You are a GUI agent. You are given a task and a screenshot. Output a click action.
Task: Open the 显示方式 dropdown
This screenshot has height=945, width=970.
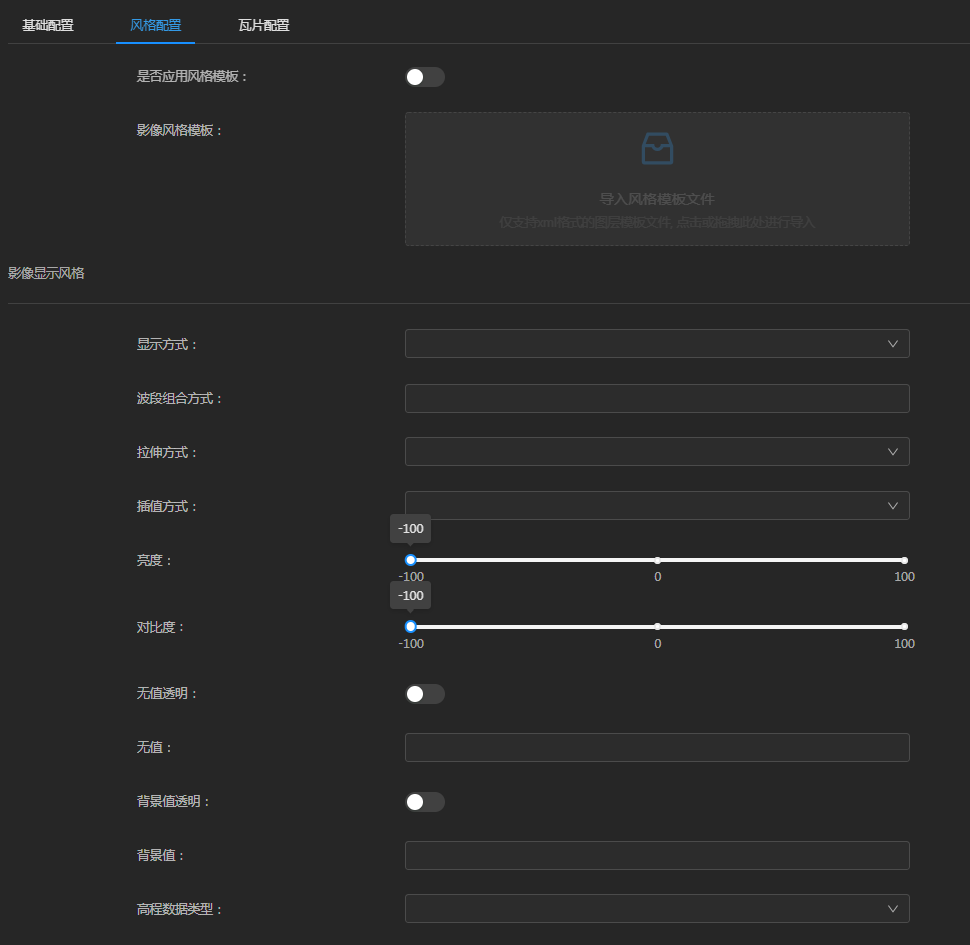657,343
